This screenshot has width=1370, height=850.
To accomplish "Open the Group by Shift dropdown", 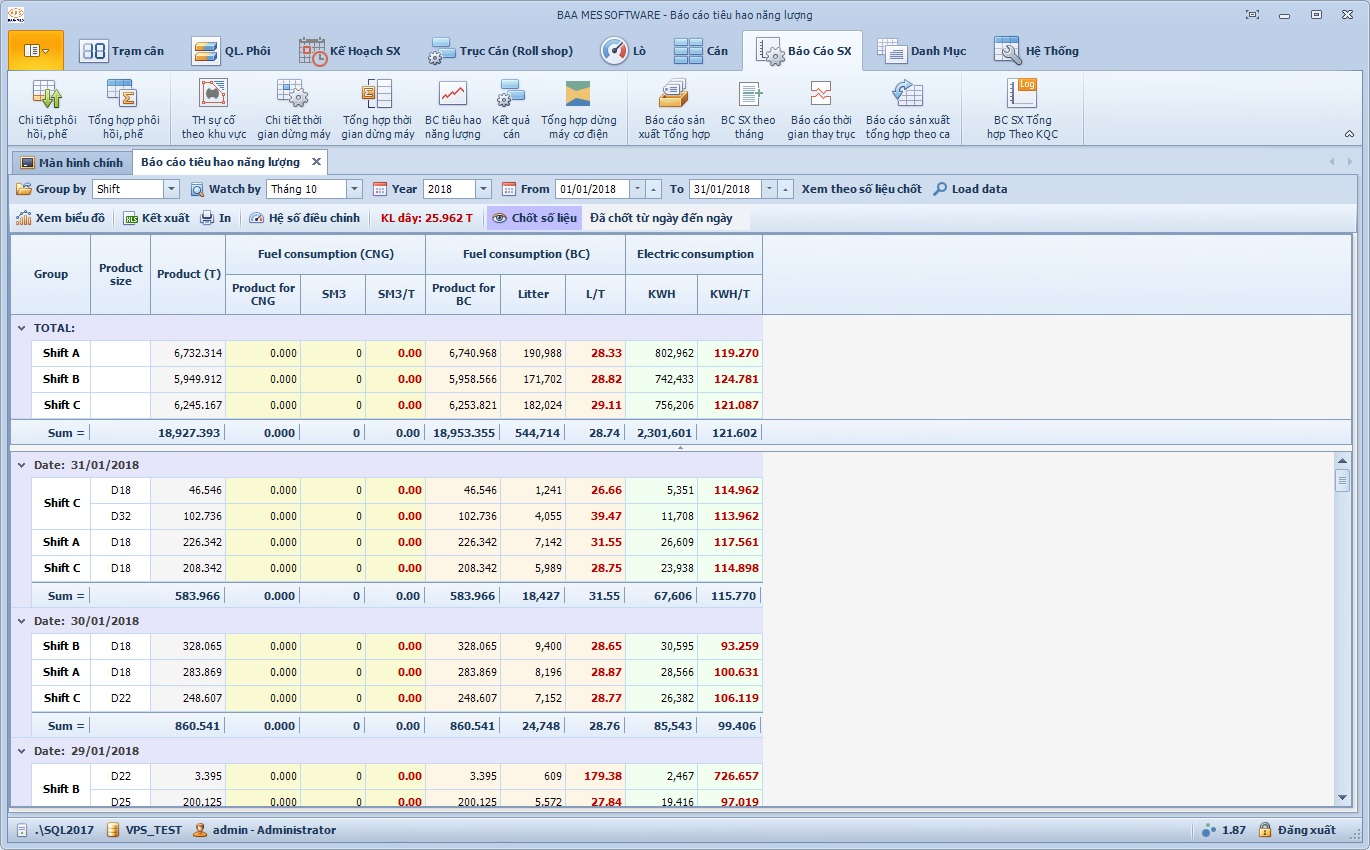I will click(171, 189).
